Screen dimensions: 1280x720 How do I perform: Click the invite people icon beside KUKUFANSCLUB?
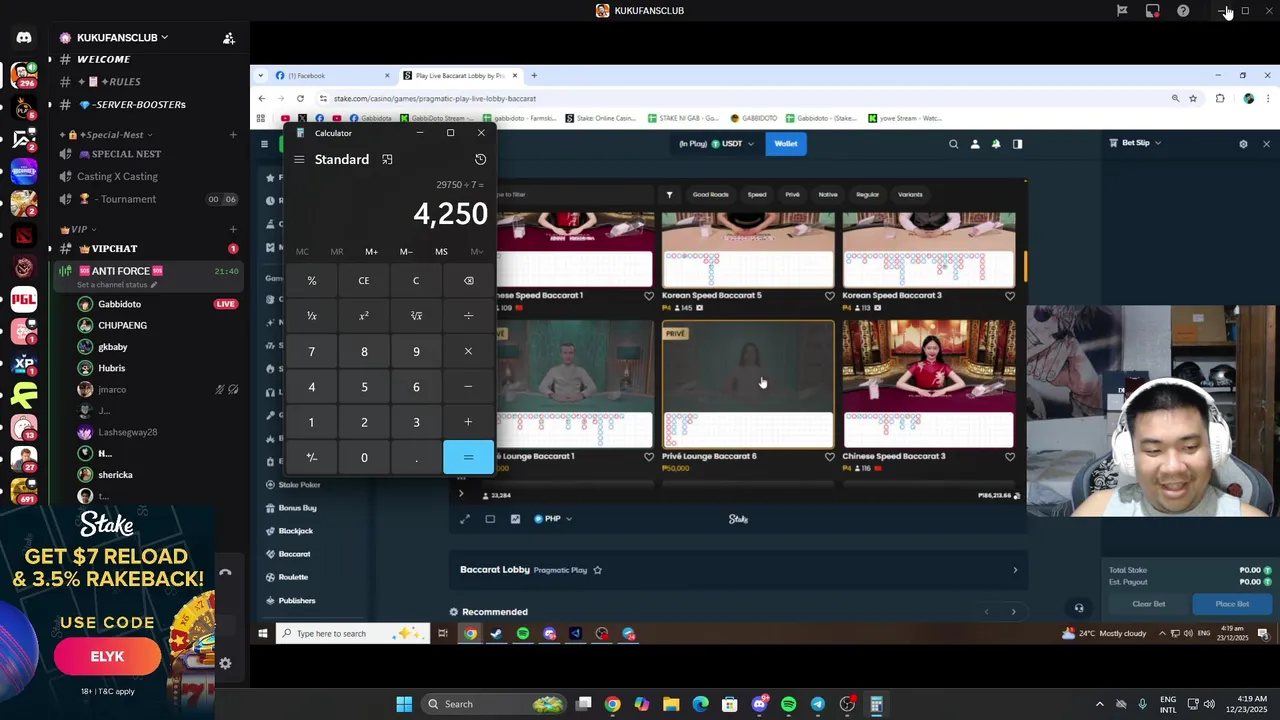click(x=229, y=38)
